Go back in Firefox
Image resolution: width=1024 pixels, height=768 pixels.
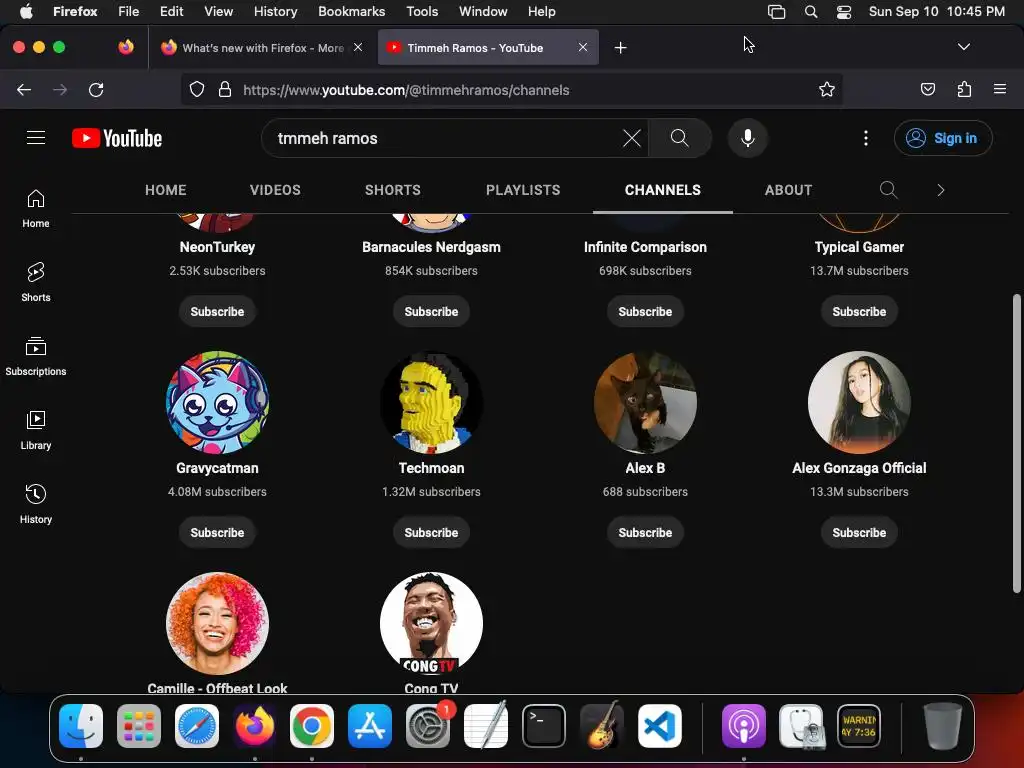click(24, 89)
